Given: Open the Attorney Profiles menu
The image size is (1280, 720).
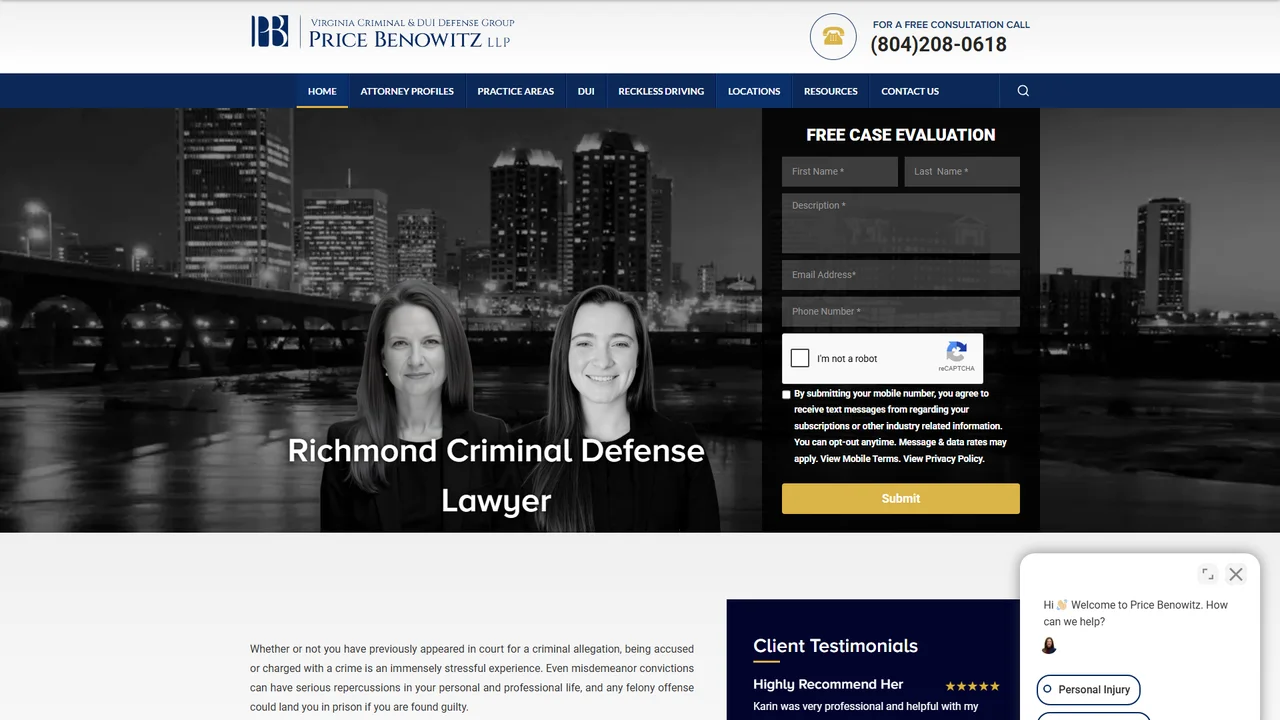Looking at the screenshot, I should point(407,91).
